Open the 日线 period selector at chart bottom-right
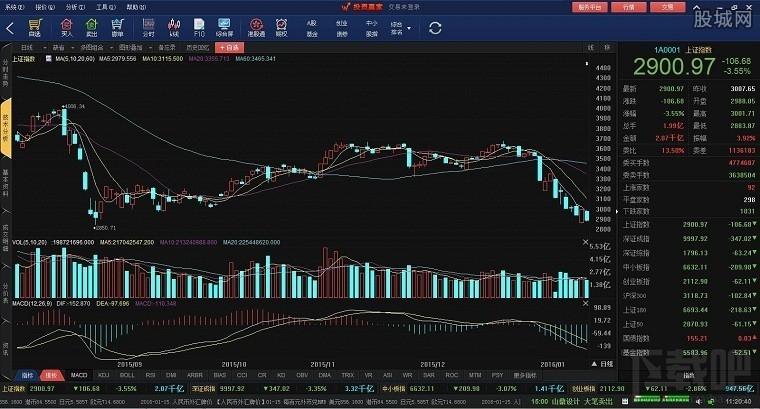The image size is (760, 409). click(602, 363)
